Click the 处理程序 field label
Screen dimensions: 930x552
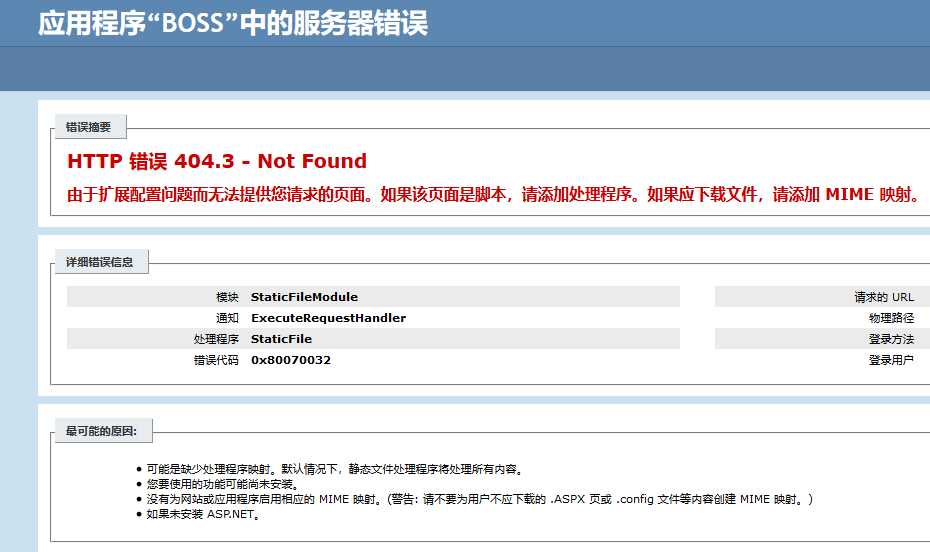[x=216, y=339]
